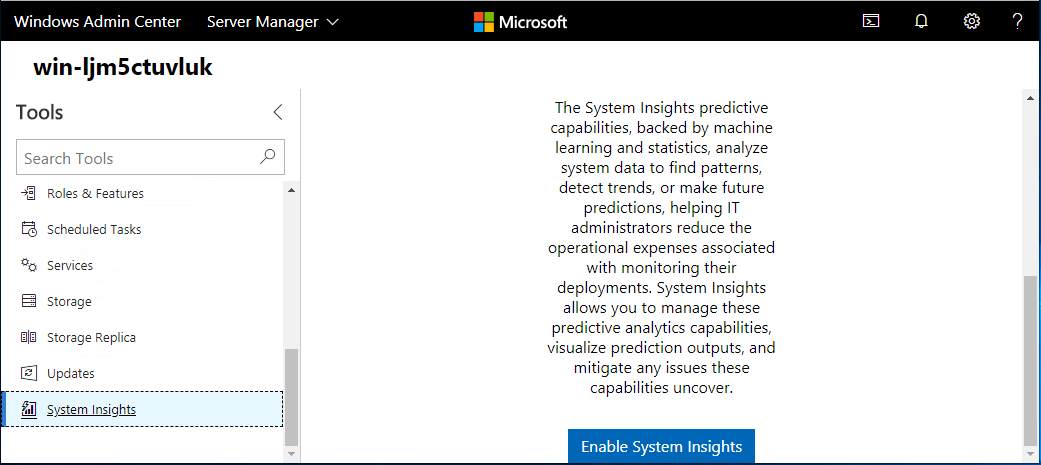Click the Services gears icon

29,265
